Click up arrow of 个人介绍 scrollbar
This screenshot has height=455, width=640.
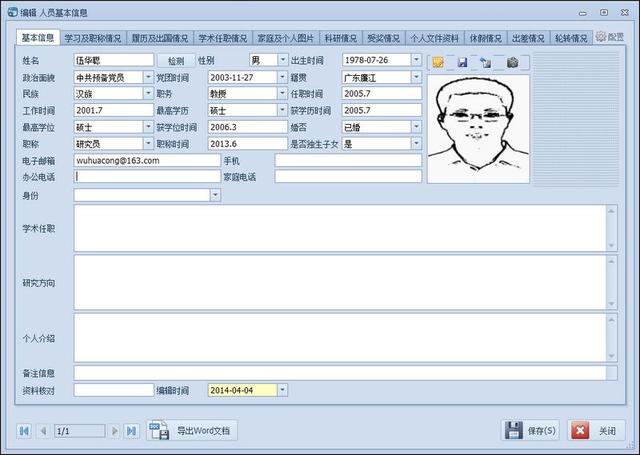[x=611, y=320]
